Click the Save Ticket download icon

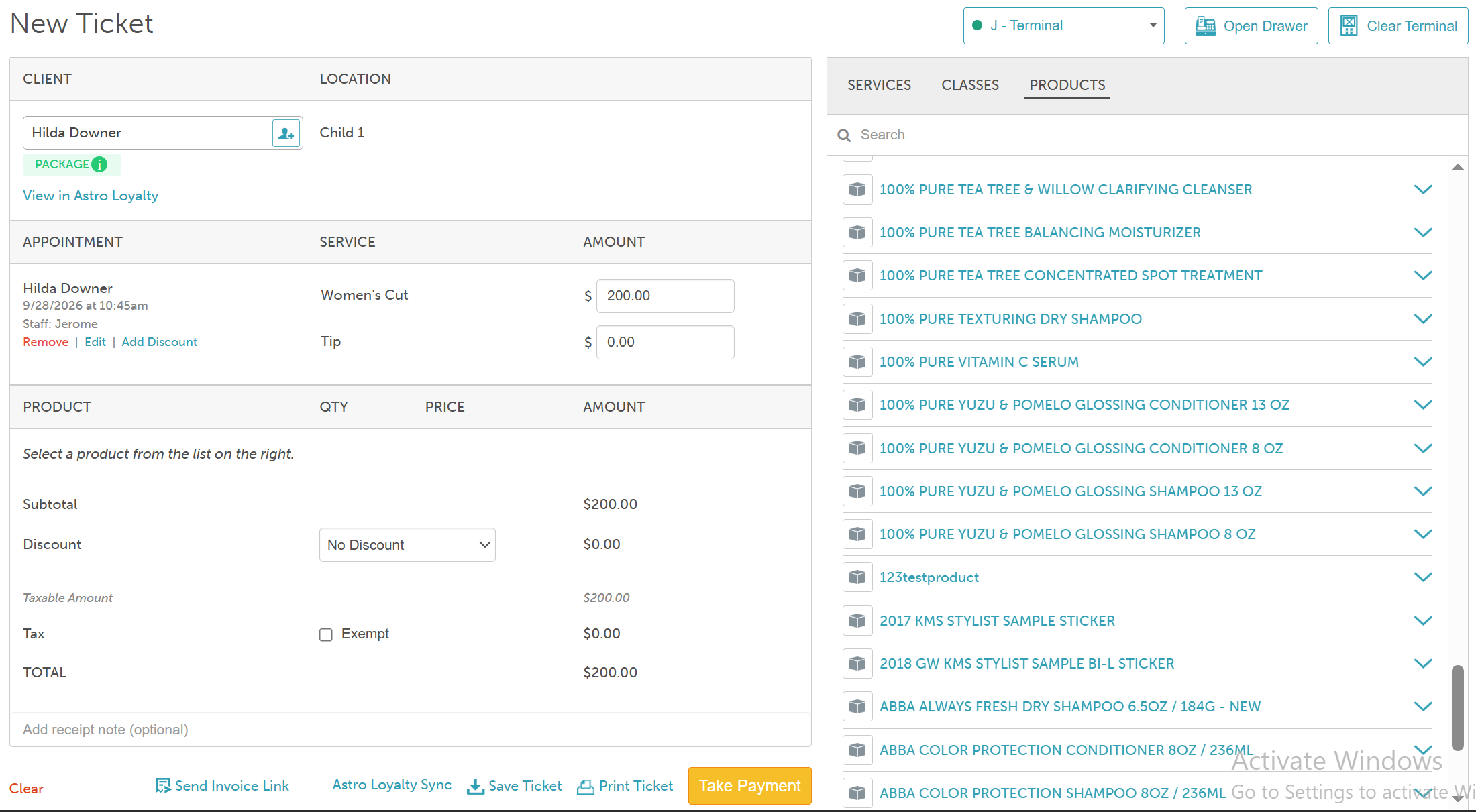476,787
